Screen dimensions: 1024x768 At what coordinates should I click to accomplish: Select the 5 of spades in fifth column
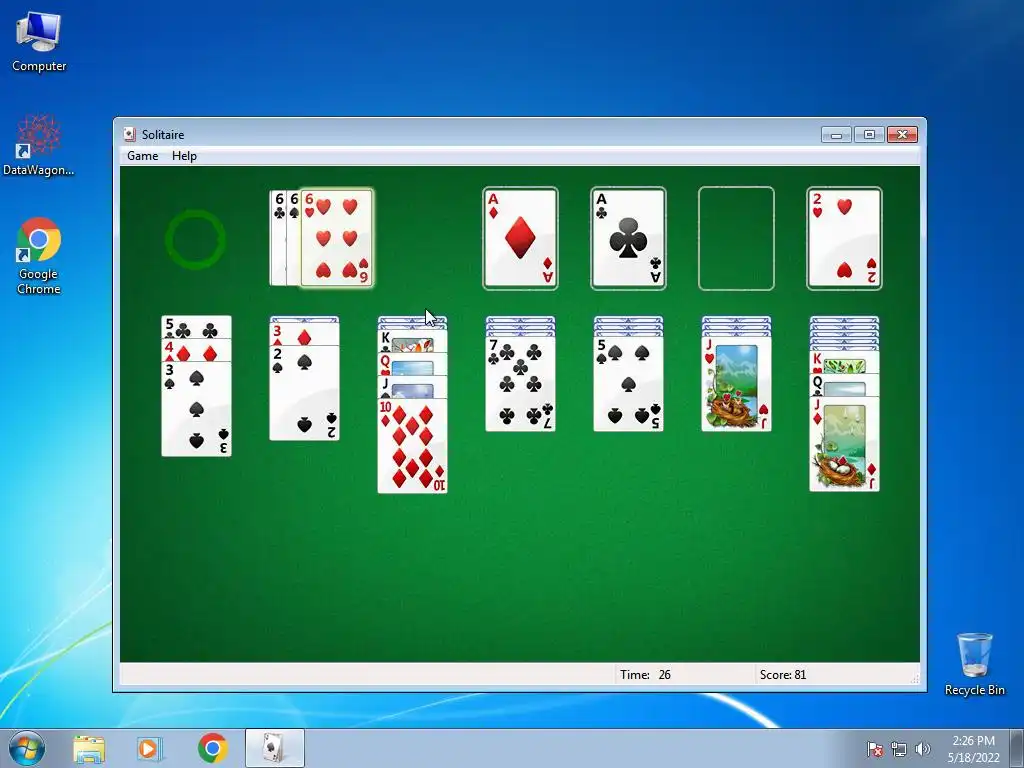click(628, 384)
